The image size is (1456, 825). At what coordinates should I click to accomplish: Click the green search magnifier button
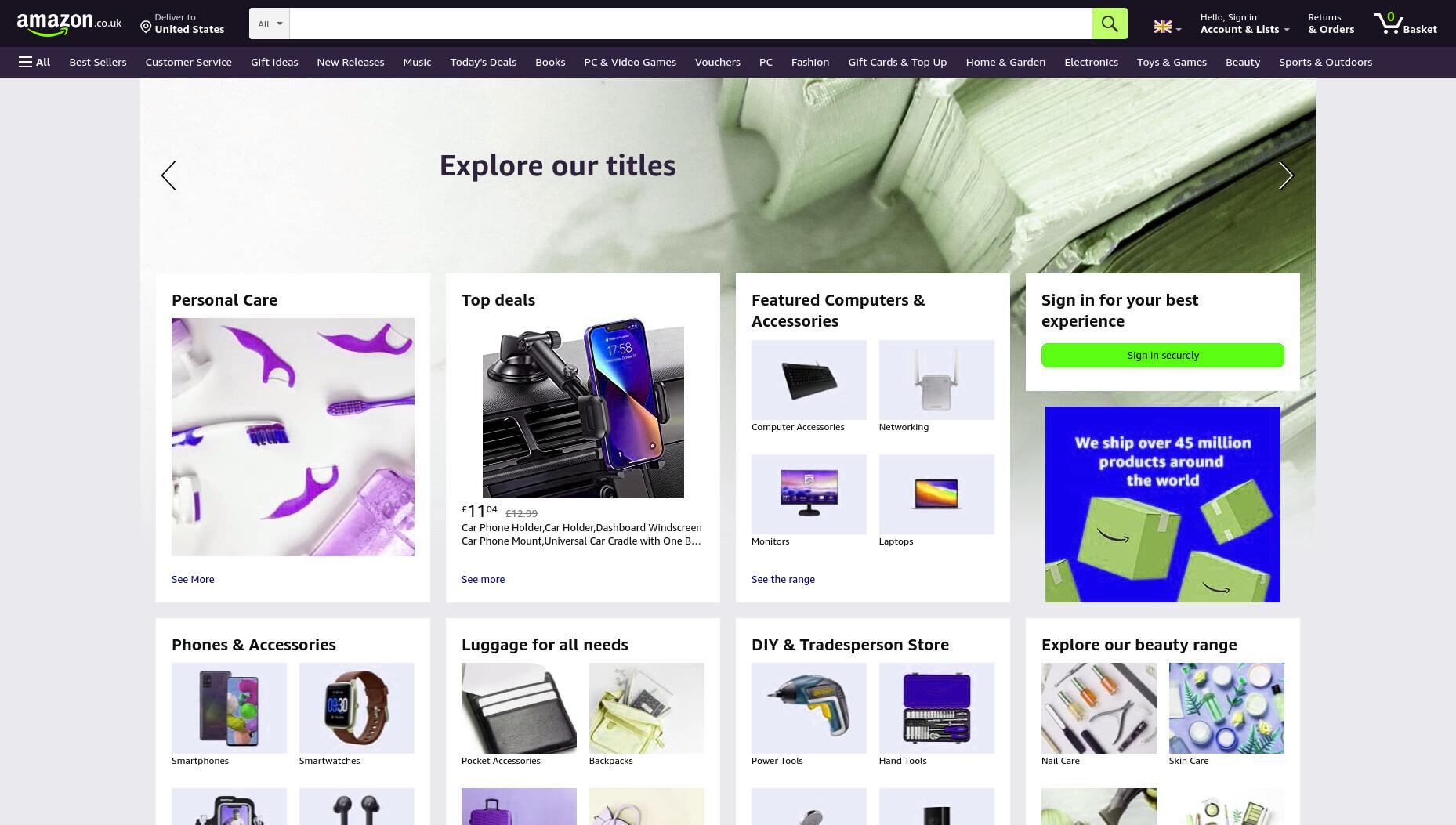point(1110,24)
